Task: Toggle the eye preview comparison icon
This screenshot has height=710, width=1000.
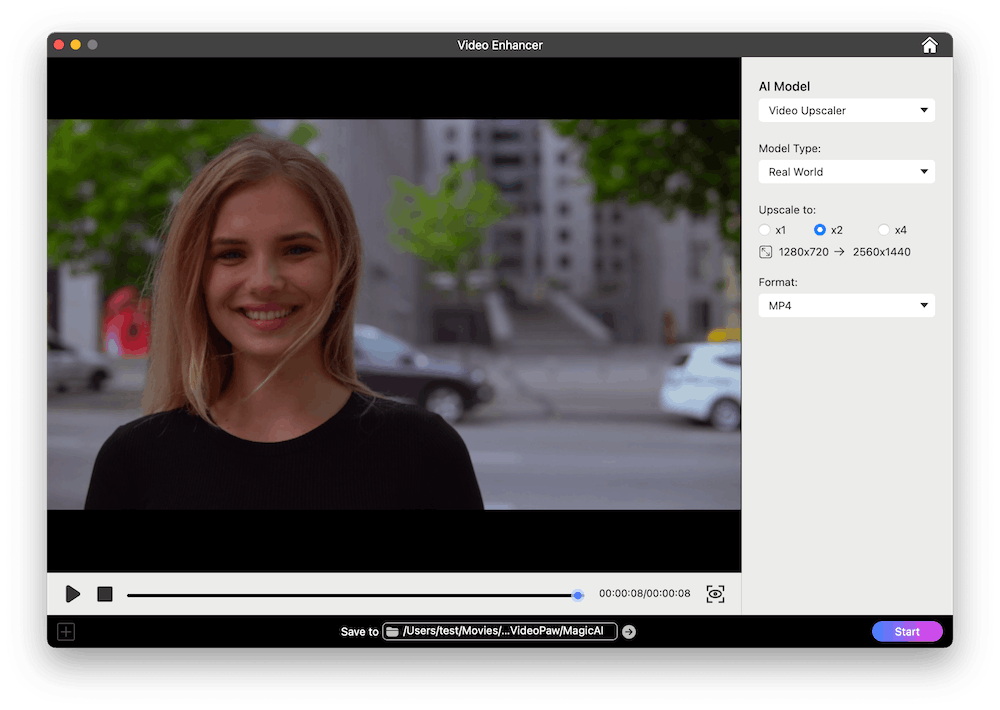Action: pos(715,594)
